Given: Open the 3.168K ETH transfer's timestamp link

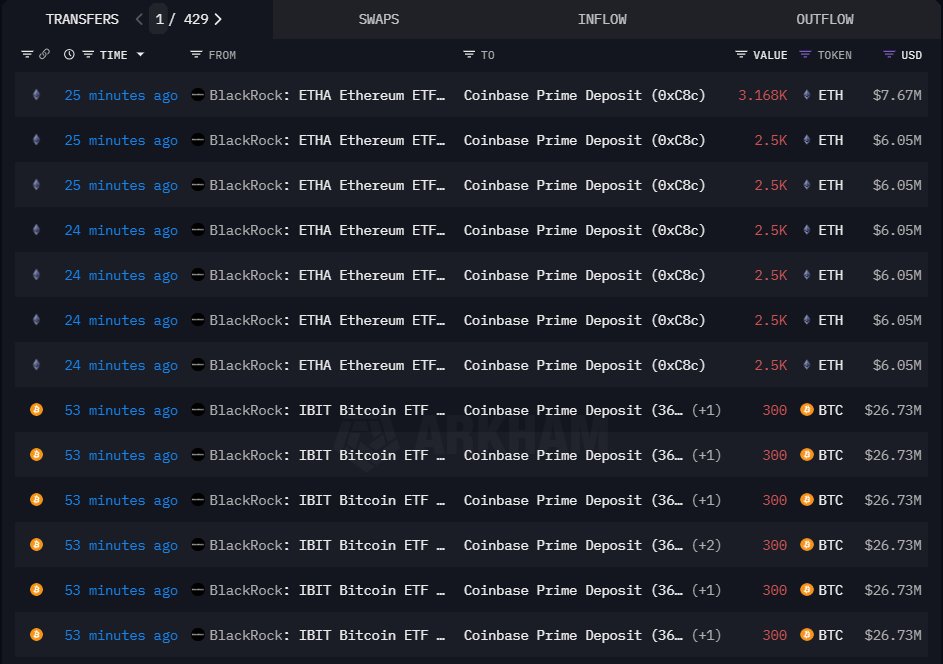Looking at the screenshot, I should [121, 95].
